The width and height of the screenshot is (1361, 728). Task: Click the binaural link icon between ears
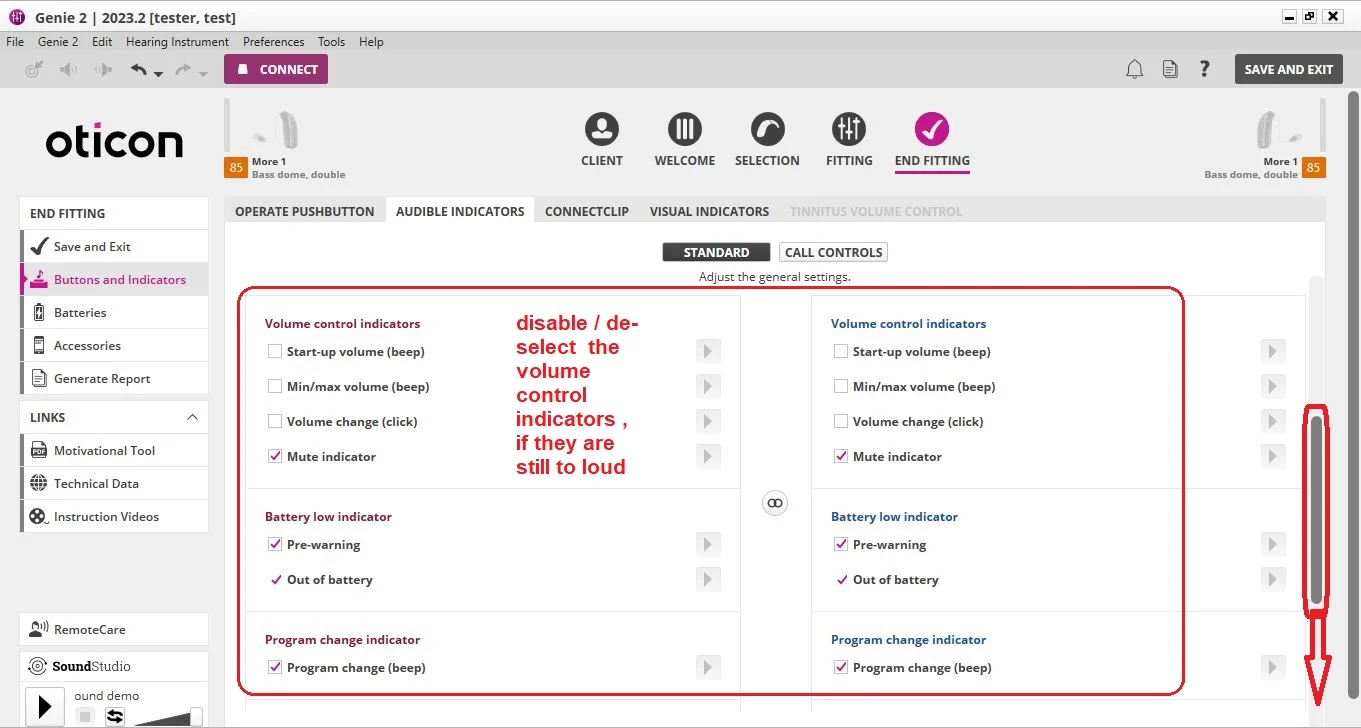775,503
